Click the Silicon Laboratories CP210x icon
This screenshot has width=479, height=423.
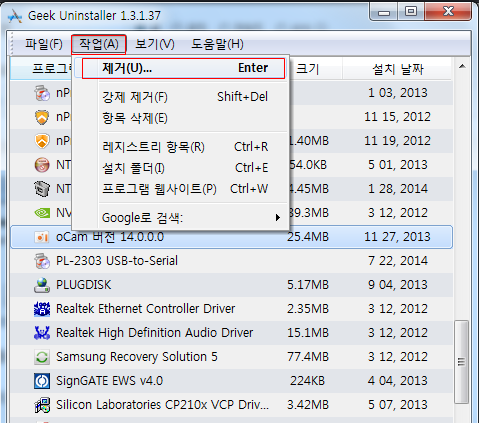coord(42,405)
